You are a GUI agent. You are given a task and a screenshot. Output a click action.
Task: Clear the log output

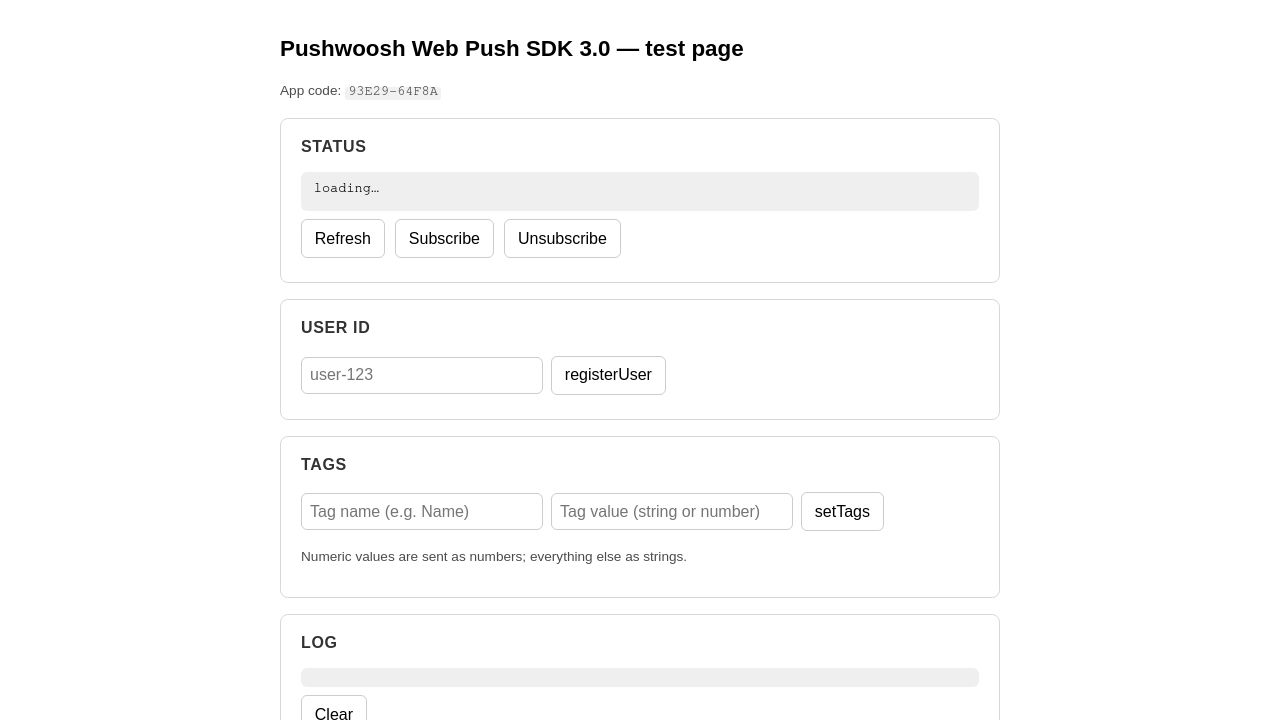click(x=334, y=709)
